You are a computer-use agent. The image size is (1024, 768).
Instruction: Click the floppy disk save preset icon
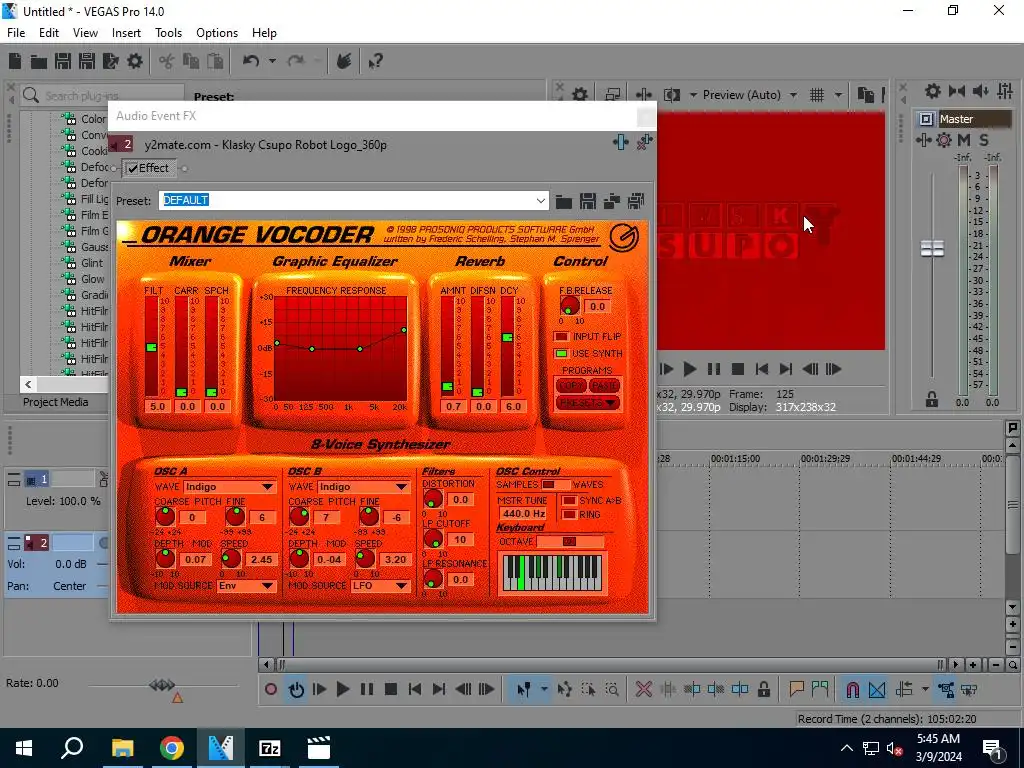588,201
